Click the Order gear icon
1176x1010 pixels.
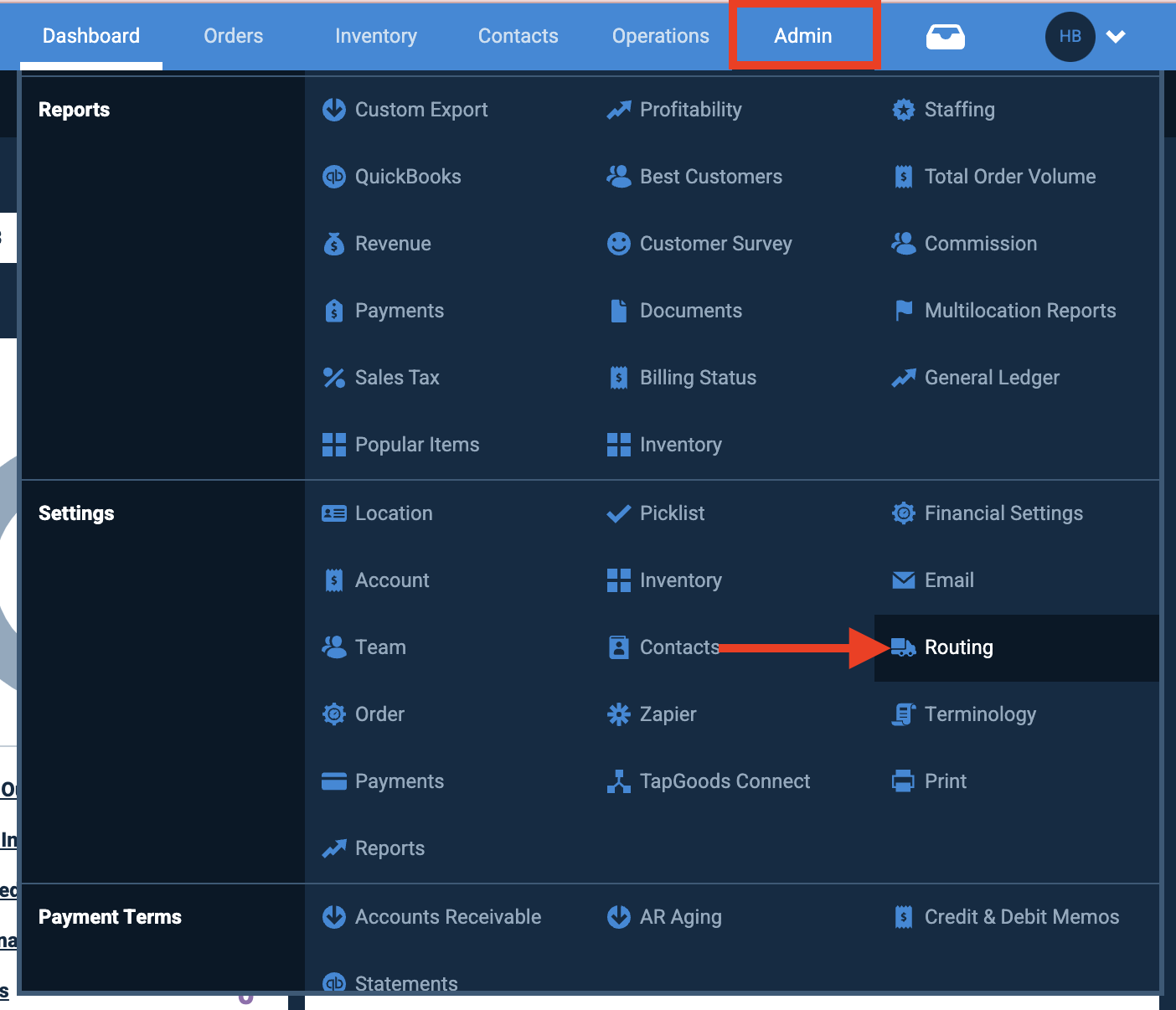pos(334,714)
